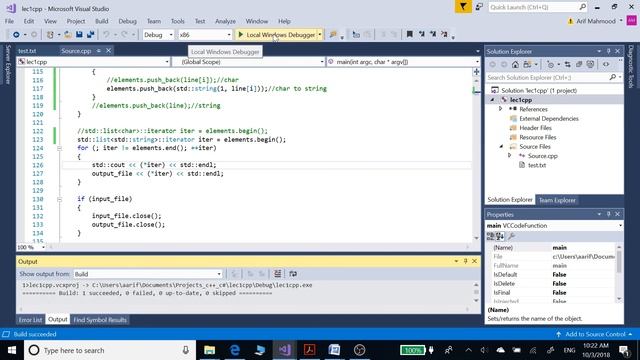Switch to the test.txt editor tab

click(27, 51)
